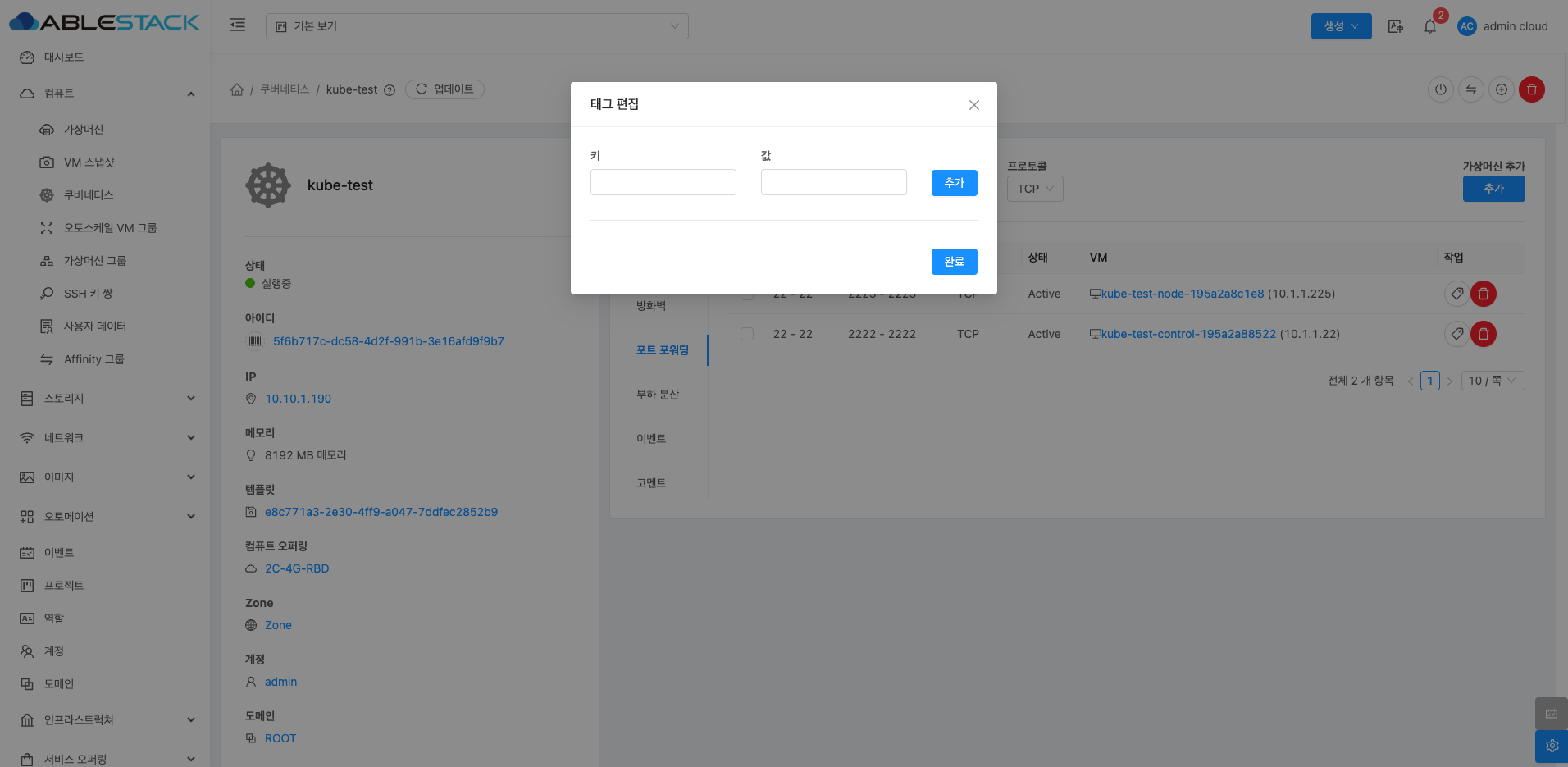This screenshot has height=767, width=1568.
Task: Expand the 스토리지 sidebar section
Action: [105, 399]
